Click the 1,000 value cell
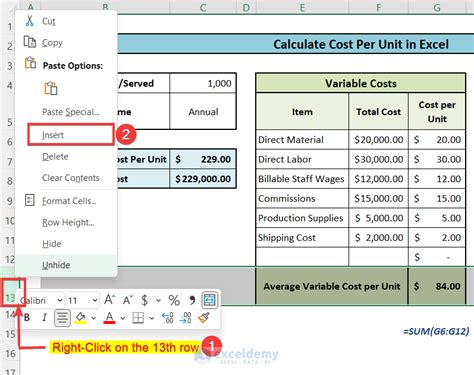This screenshot has width=474, height=375. (x=203, y=83)
